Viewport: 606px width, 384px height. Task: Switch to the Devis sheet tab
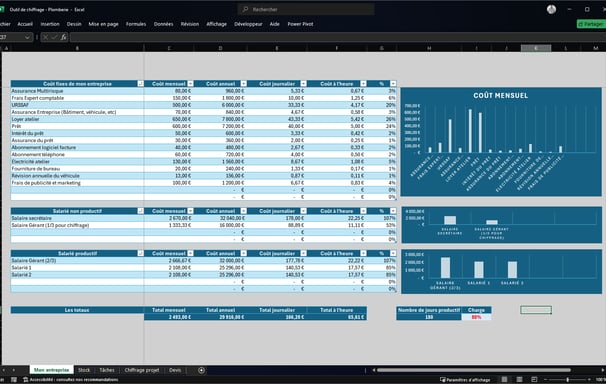(175, 370)
